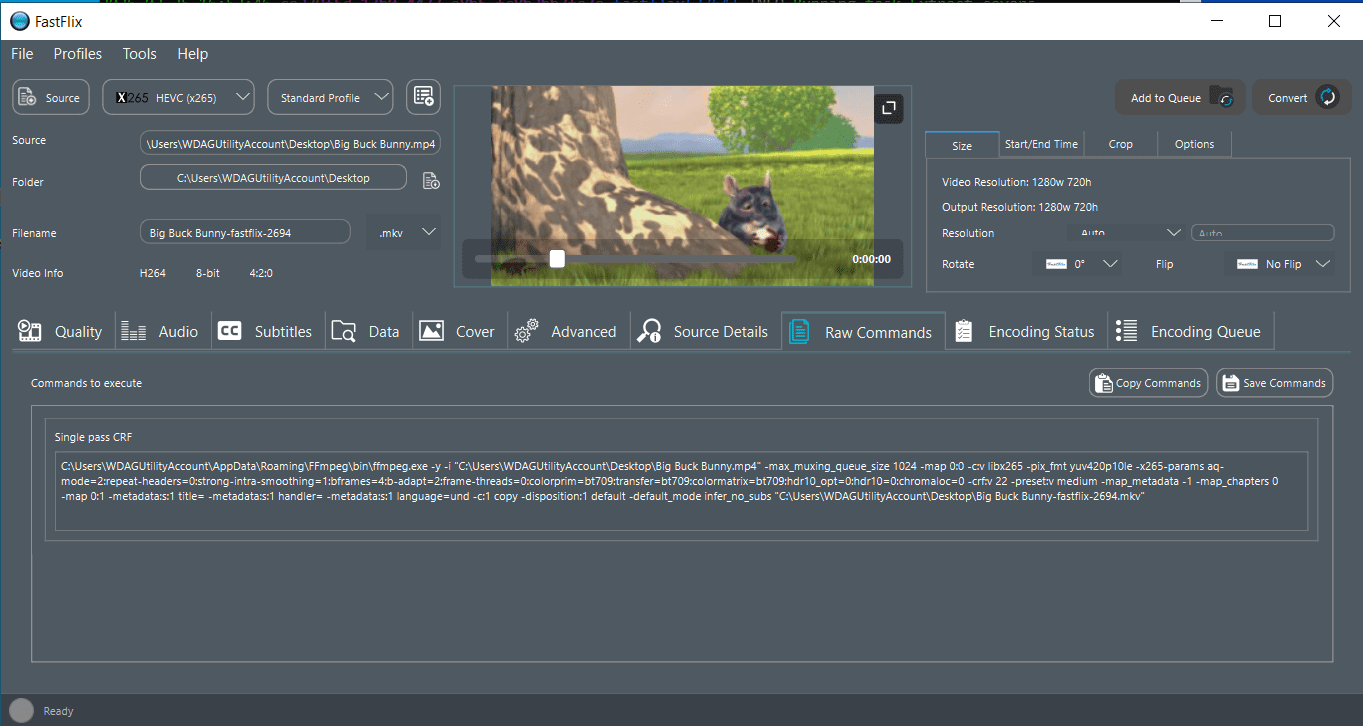The width and height of the screenshot is (1363, 726).
Task: Open the File menu
Action: [22, 54]
